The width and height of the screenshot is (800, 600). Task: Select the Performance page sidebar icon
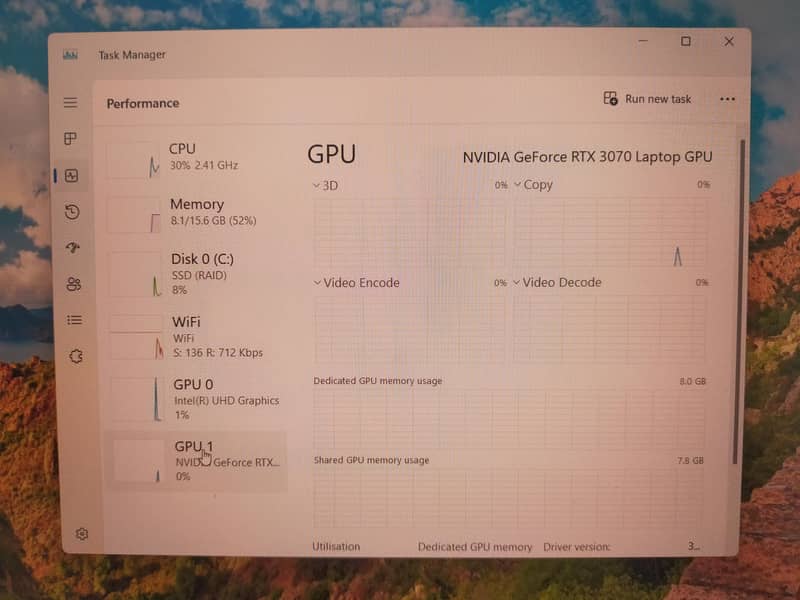click(71, 176)
